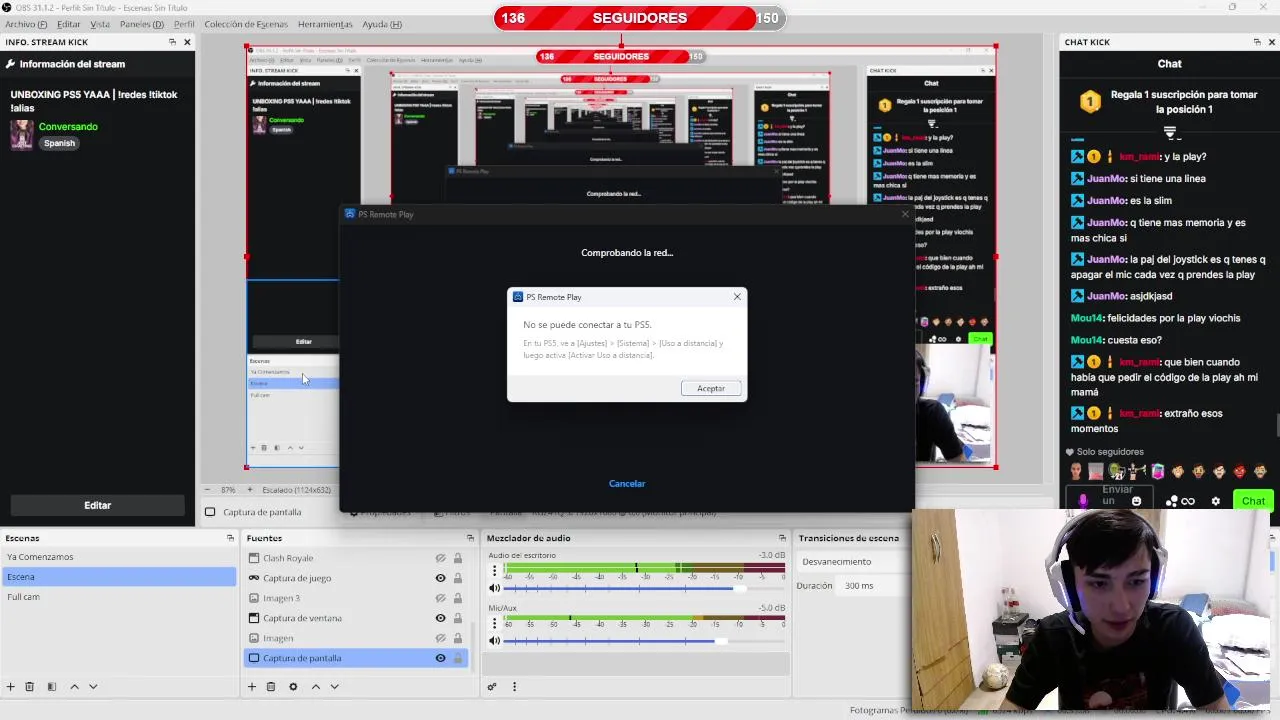1280x720 pixels.
Task: Open audio mixer menu dots at bottom
Action: (514, 687)
